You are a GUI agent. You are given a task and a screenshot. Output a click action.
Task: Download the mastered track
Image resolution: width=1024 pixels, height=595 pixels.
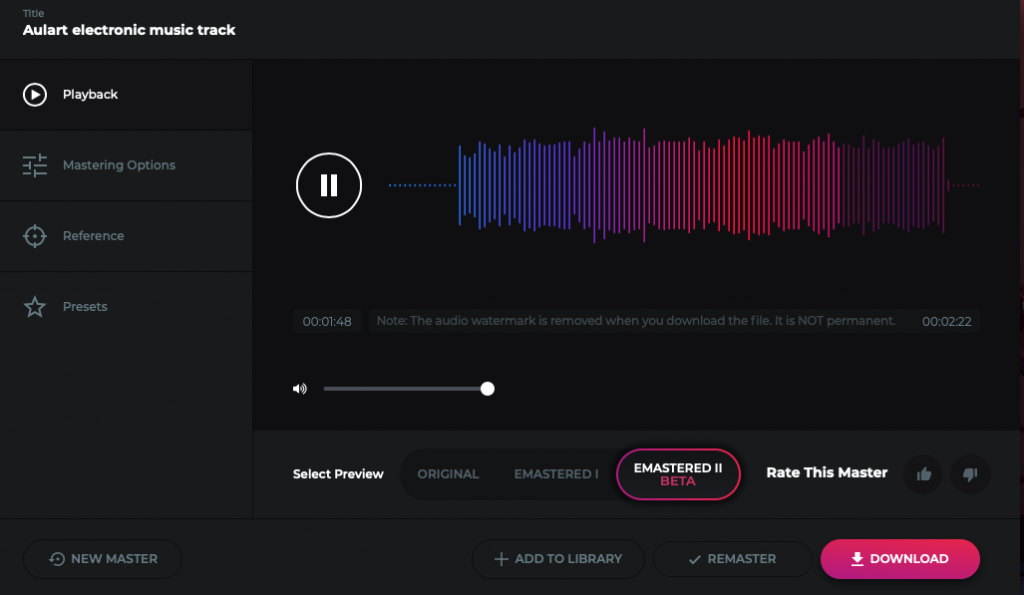click(x=899, y=558)
